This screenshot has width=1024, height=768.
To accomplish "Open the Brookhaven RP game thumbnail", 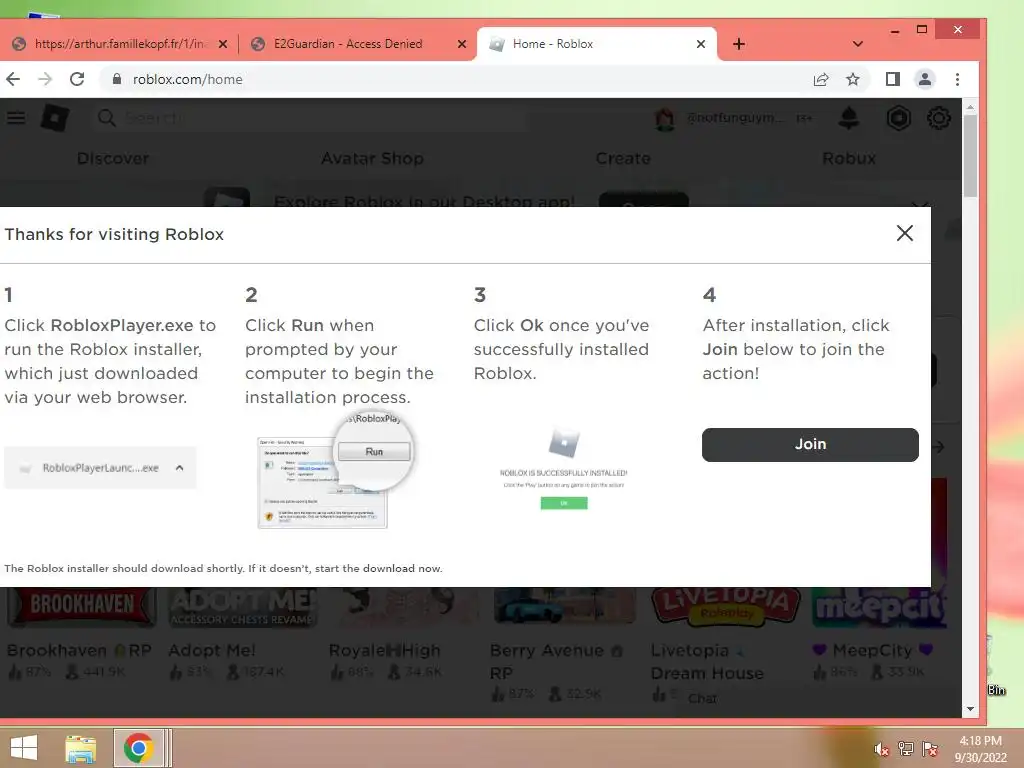I will pos(82,607).
